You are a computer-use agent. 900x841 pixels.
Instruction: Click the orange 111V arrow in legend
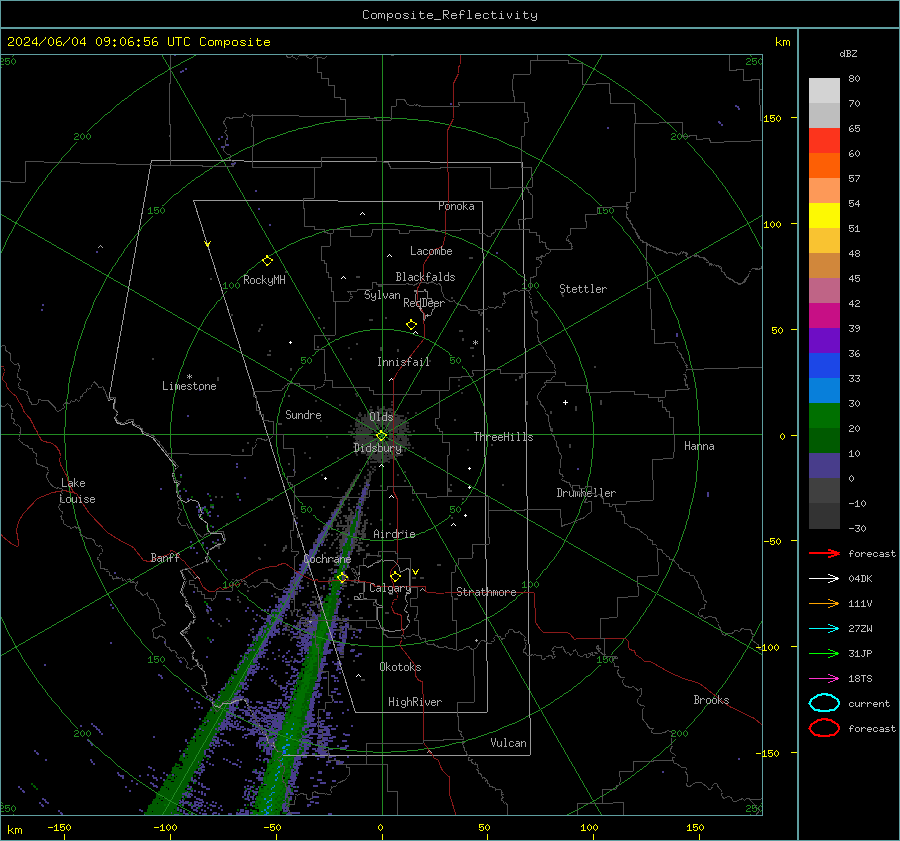point(824,603)
